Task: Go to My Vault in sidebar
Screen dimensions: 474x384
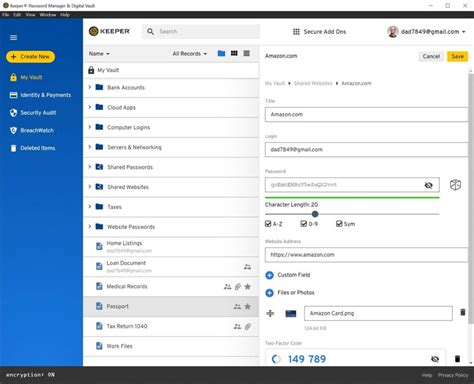Action: tap(26, 77)
